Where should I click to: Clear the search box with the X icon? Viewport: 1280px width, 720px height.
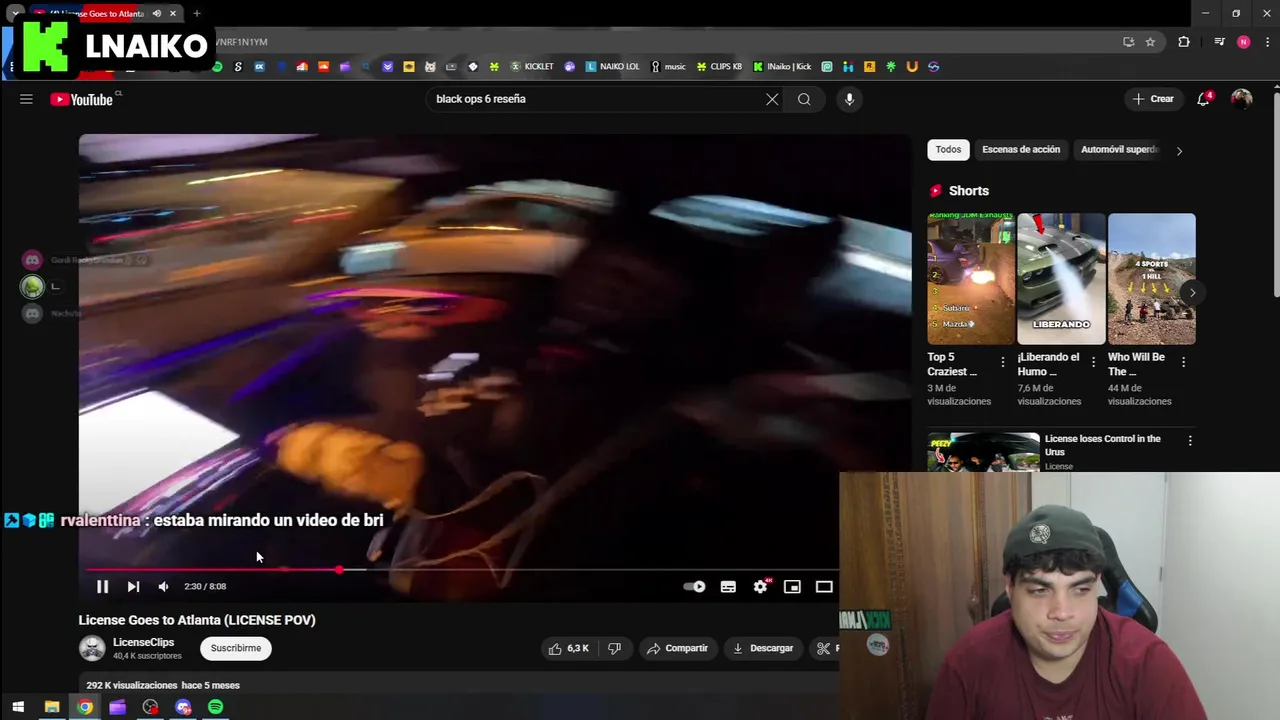pyautogui.click(x=772, y=99)
